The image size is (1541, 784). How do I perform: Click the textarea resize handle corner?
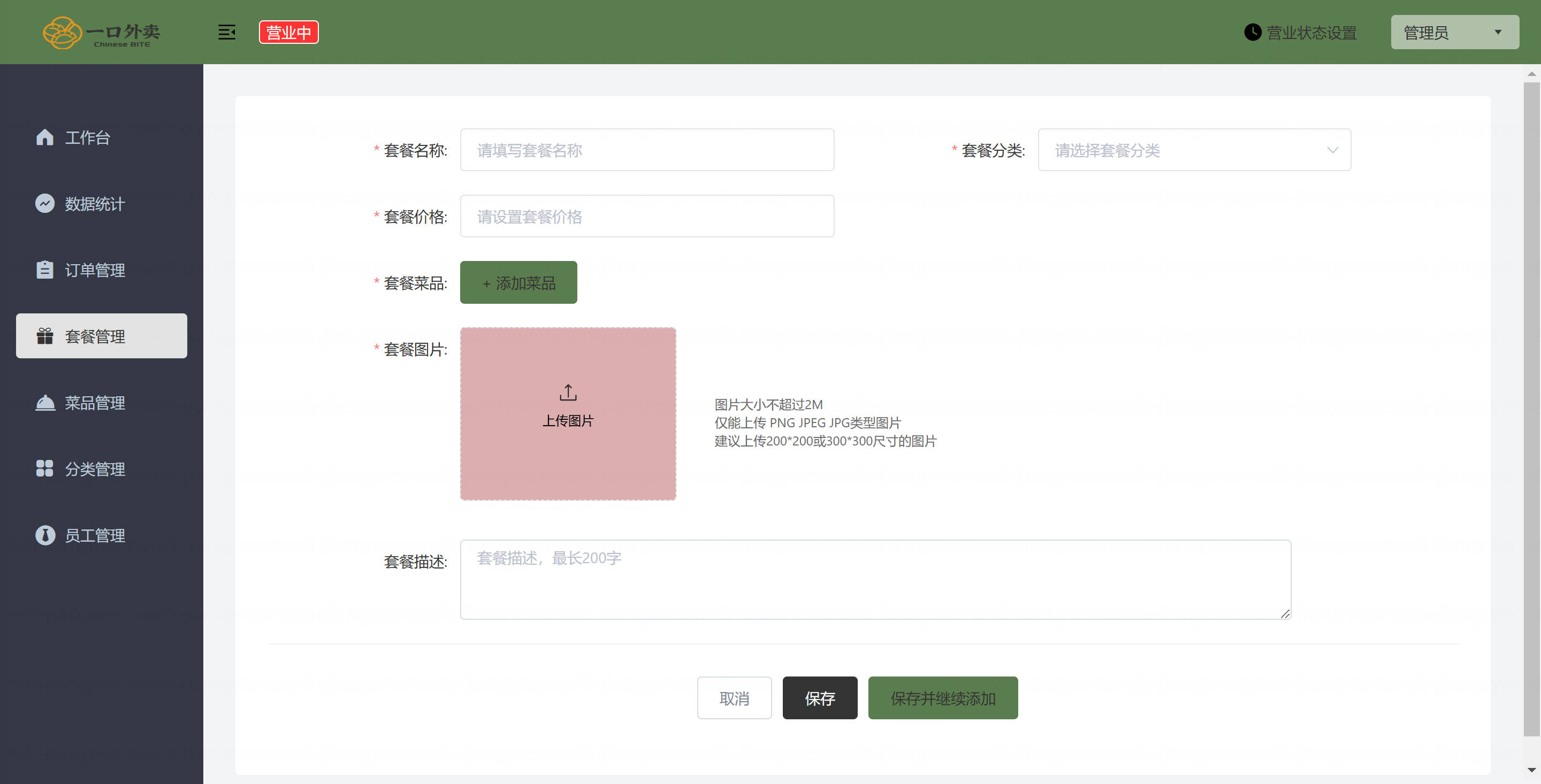(x=1285, y=613)
